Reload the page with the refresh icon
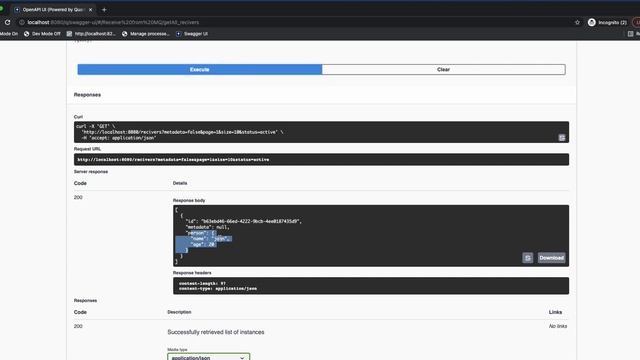Image resolution: width=640 pixels, height=360 pixels. pyautogui.click(x=7, y=22)
